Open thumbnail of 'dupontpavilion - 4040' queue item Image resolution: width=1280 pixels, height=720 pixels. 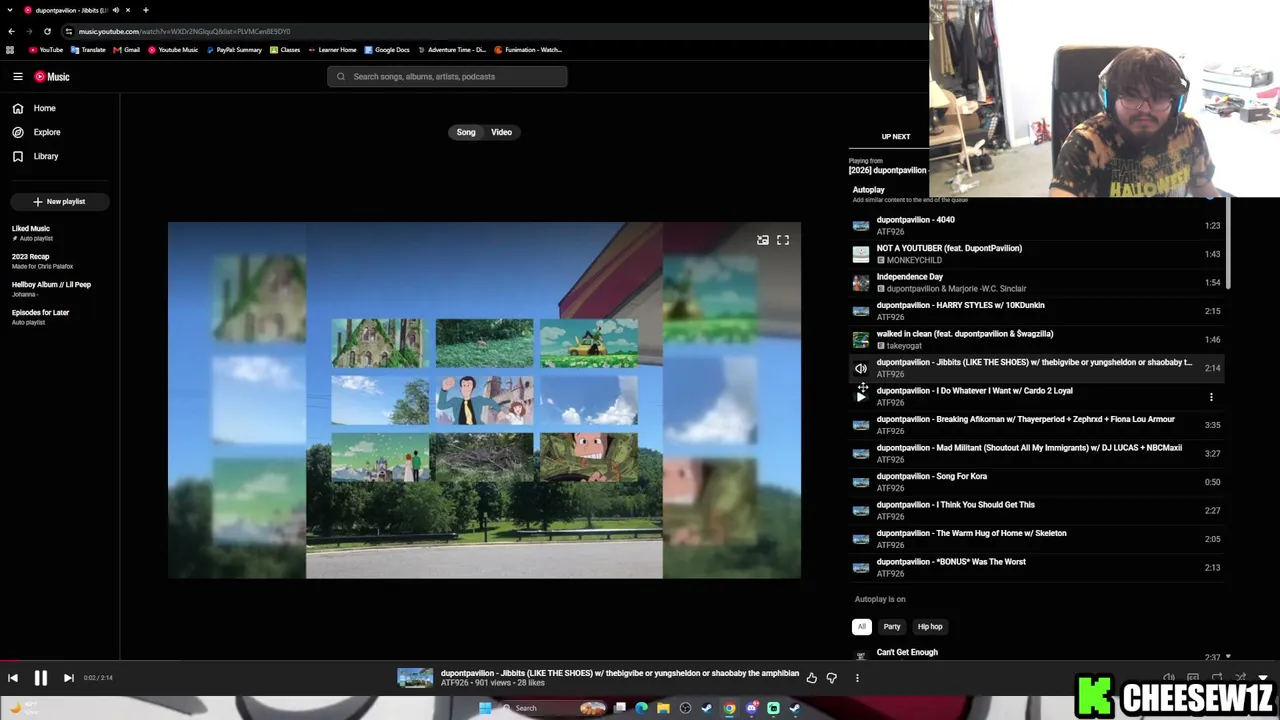pyautogui.click(x=861, y=226)
